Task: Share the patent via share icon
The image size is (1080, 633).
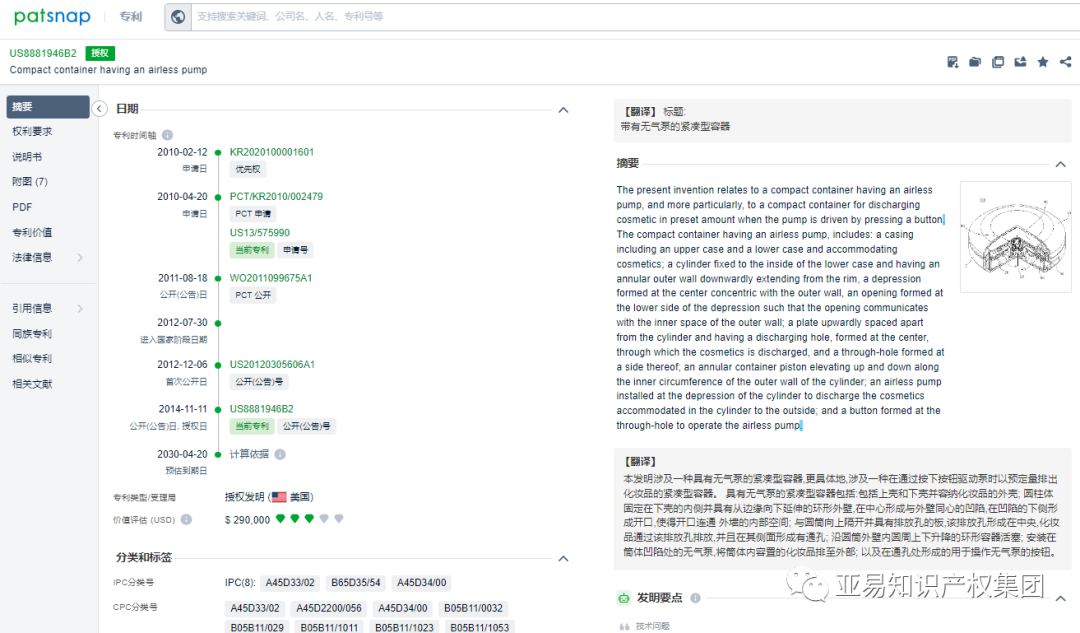Action: (1065, 61)
